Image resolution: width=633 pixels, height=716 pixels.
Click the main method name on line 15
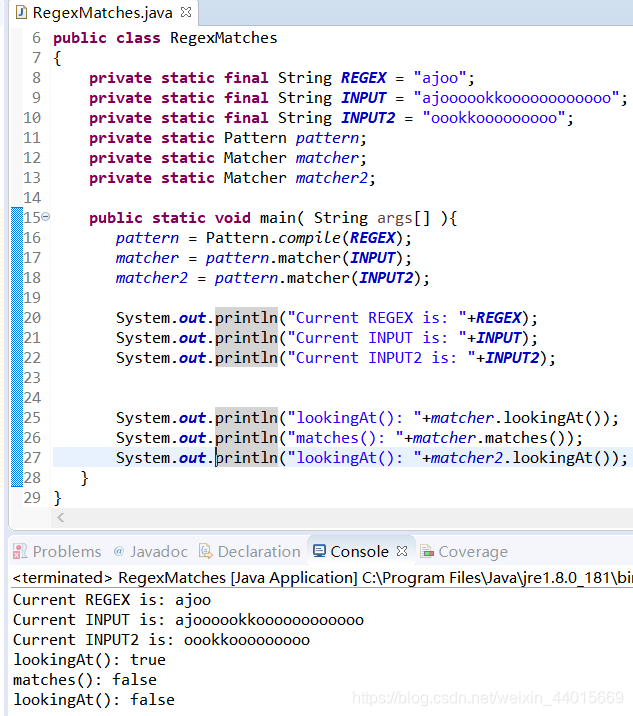(278, 218)
